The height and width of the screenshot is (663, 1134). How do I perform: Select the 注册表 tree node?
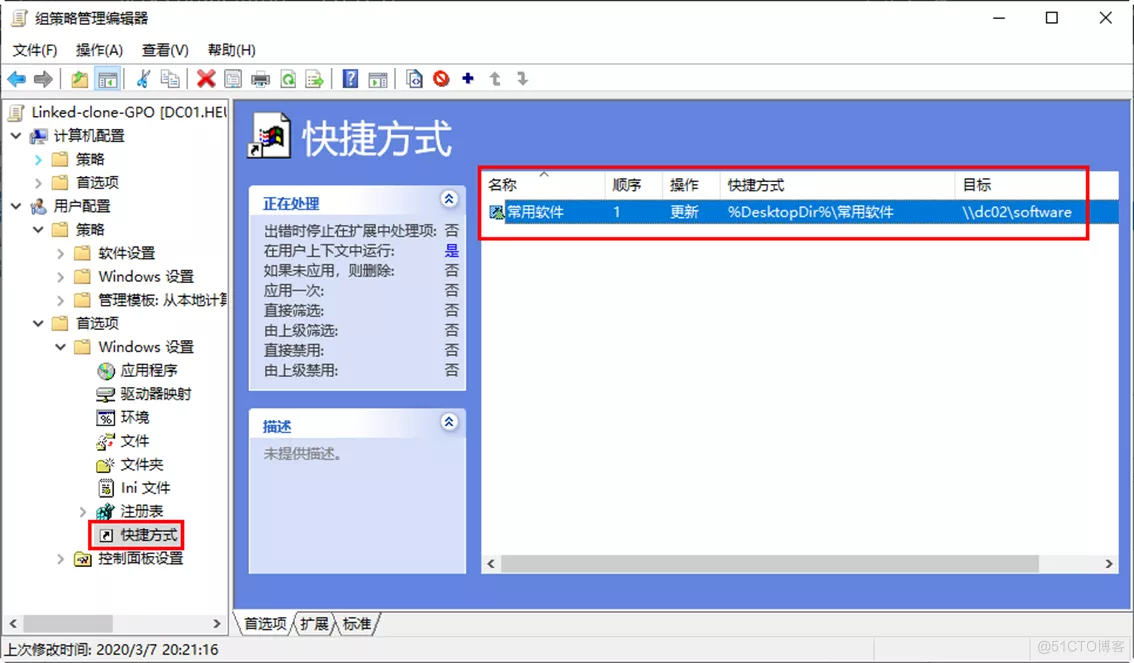(142, 511)
